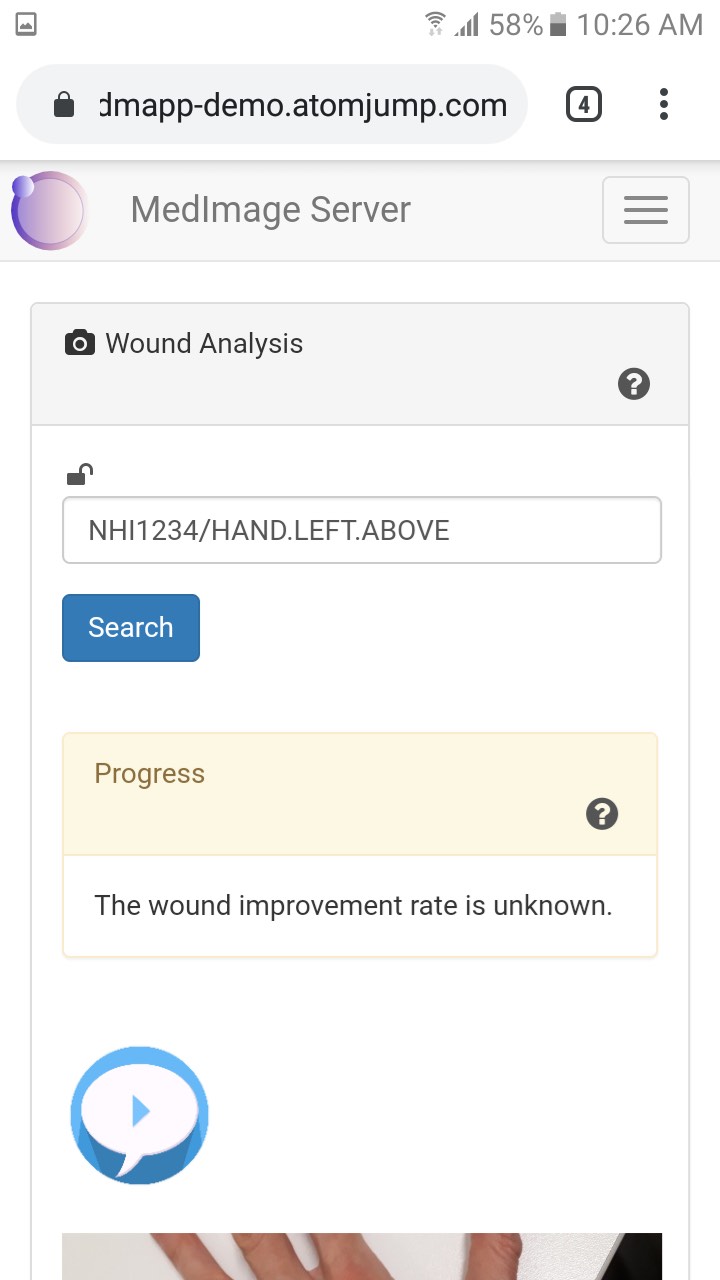Open the hamburger navigation menu

tap(645, 210)
